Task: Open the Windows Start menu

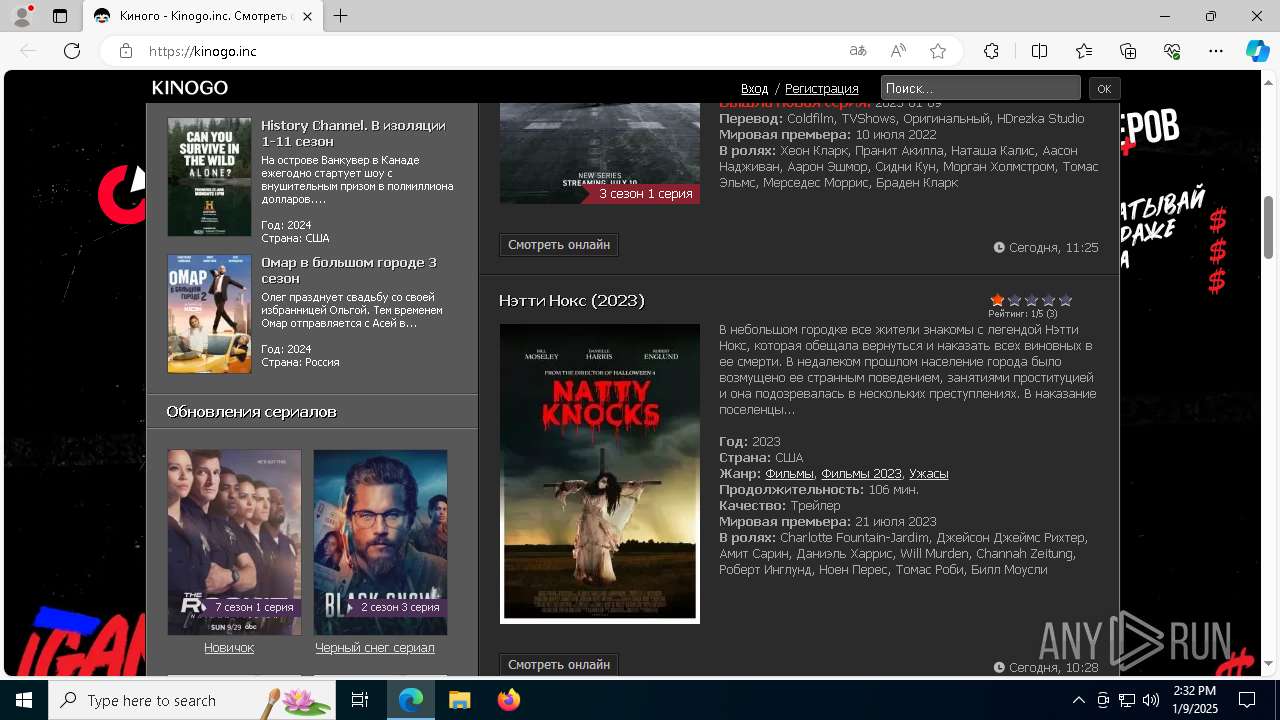Action: [24, 700]
